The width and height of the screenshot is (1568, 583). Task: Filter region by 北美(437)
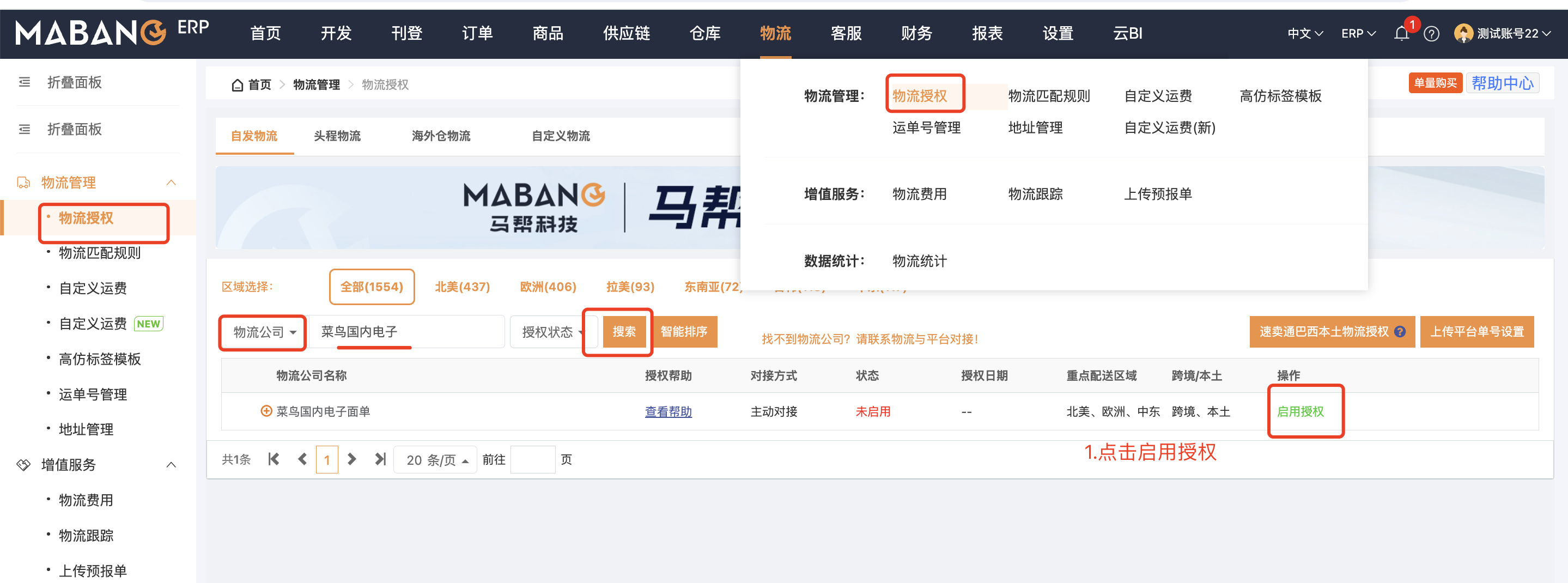pos(462,287)
